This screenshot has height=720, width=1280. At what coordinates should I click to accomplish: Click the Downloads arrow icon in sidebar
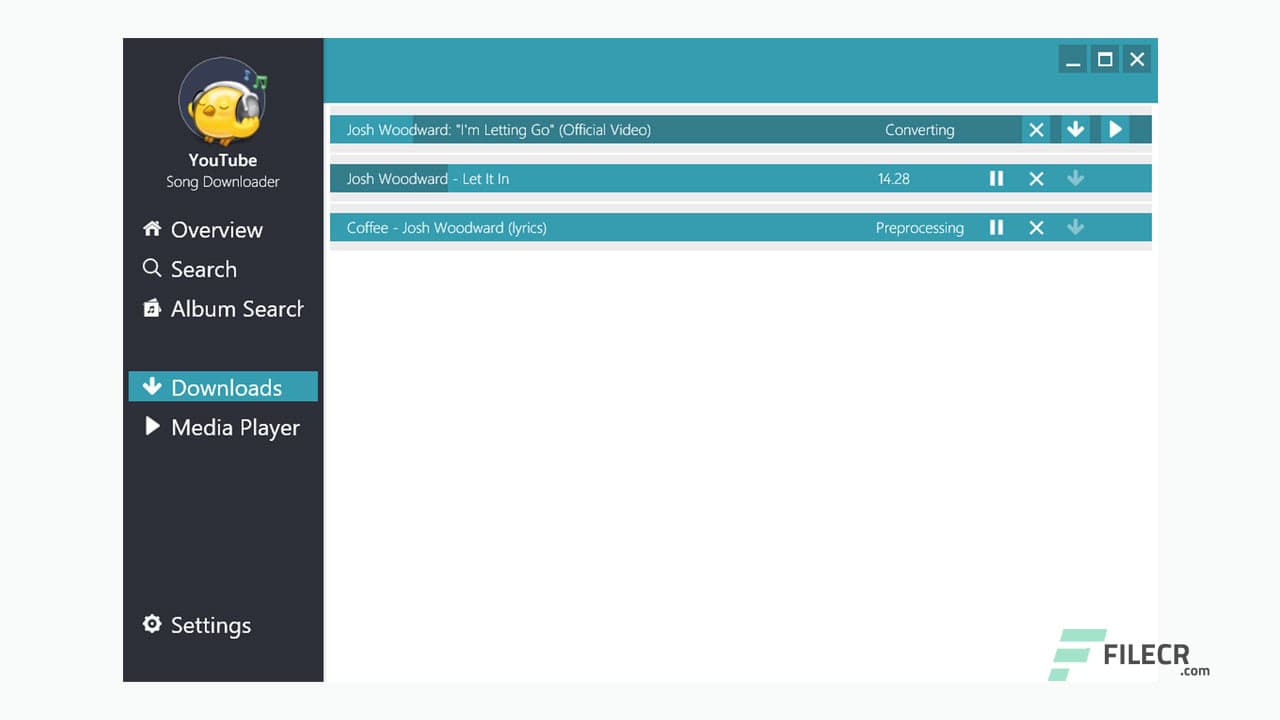pyautogui.click(x=152, y=386)
